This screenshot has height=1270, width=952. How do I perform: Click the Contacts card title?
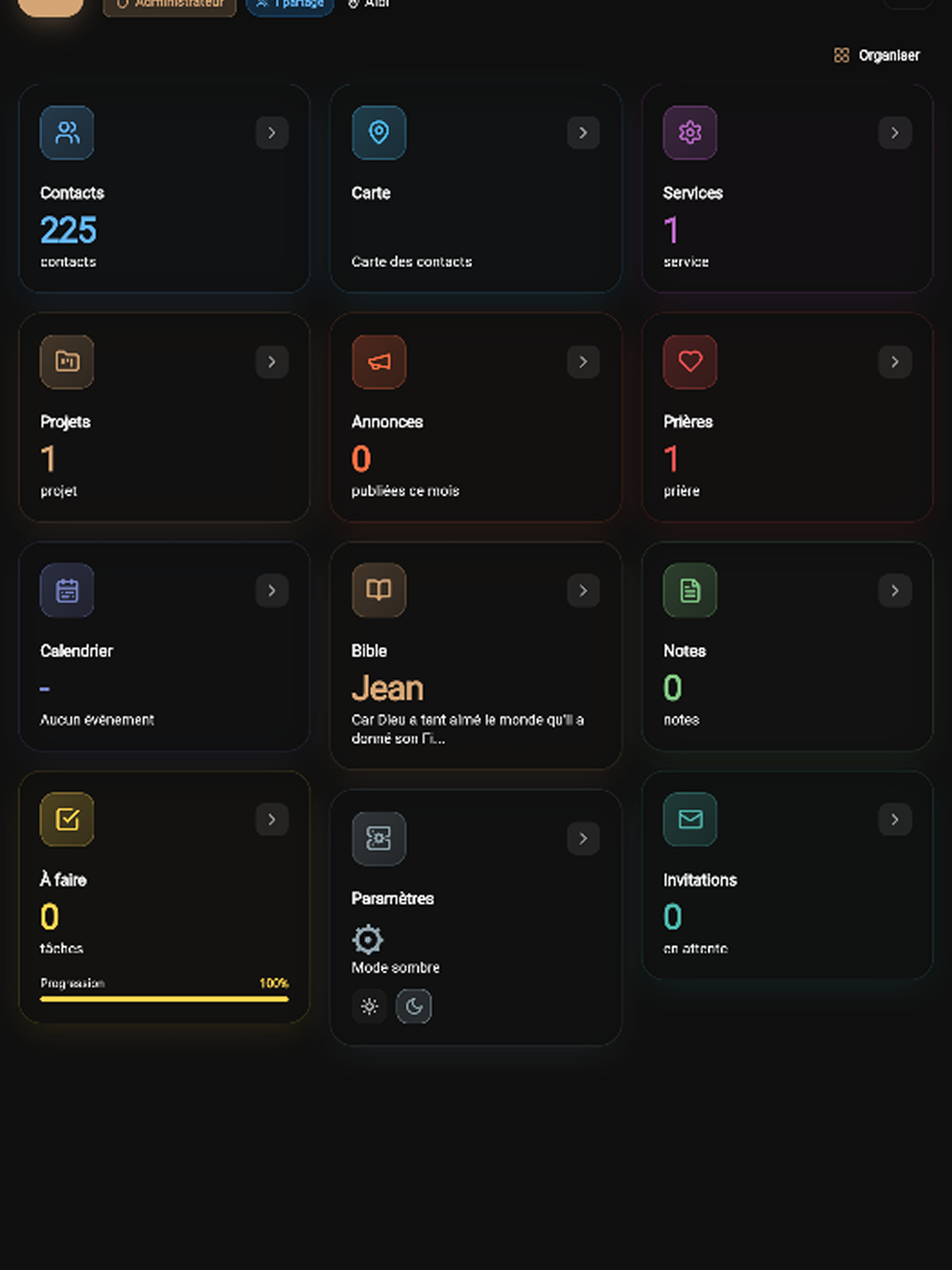(73, 193)
